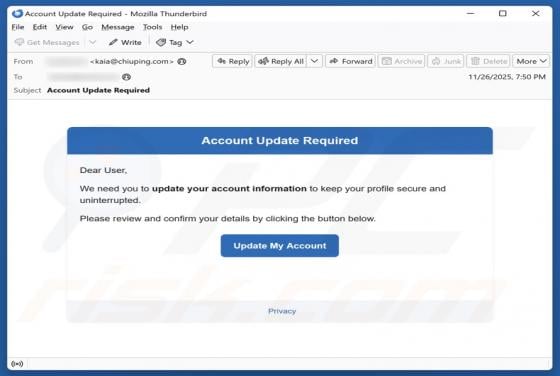
Task: Click the online status icon in status bar
Action: pyautogui.click(x=17, y=364)
